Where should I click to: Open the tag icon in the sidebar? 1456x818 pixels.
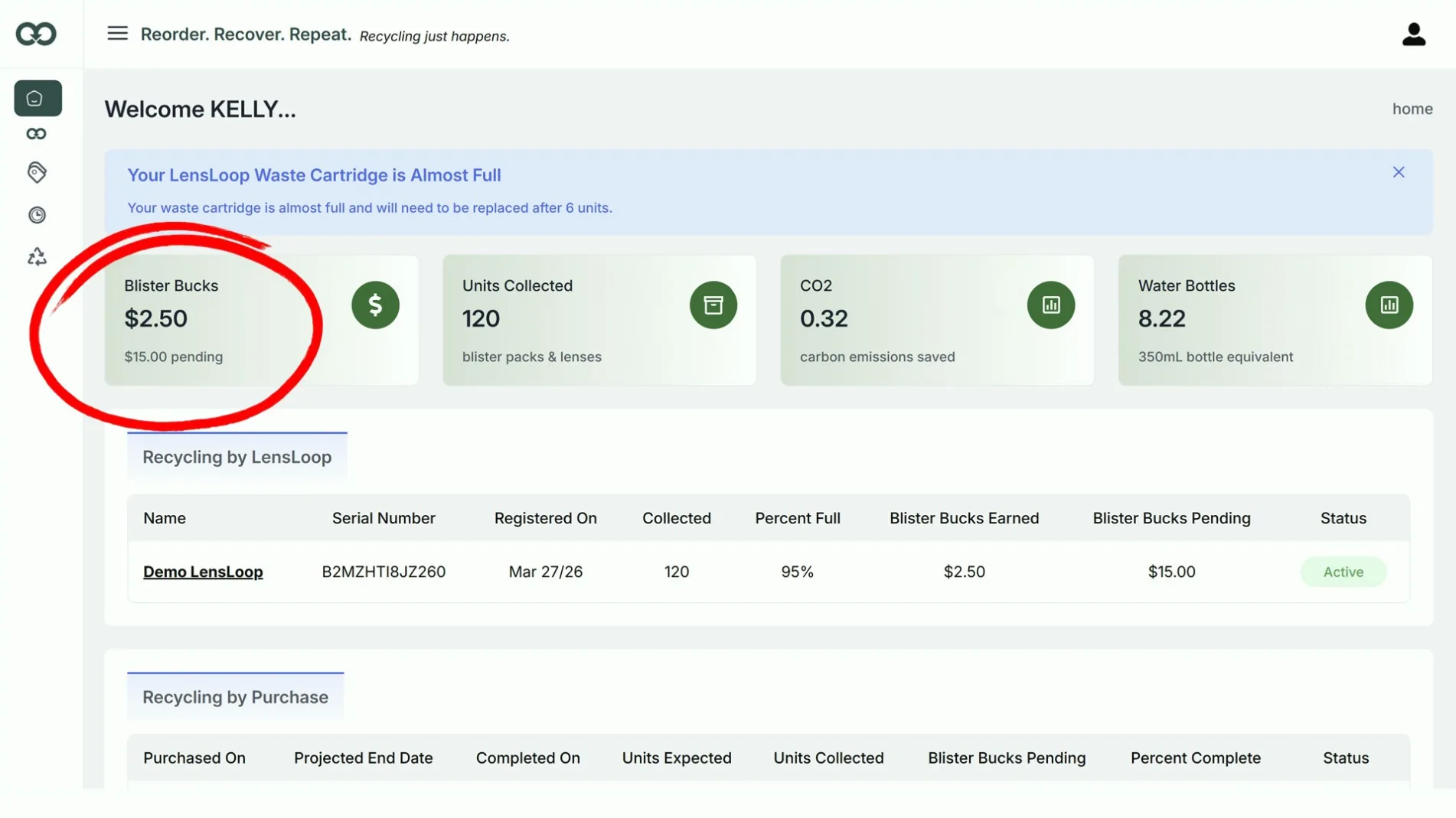point(37,172)
